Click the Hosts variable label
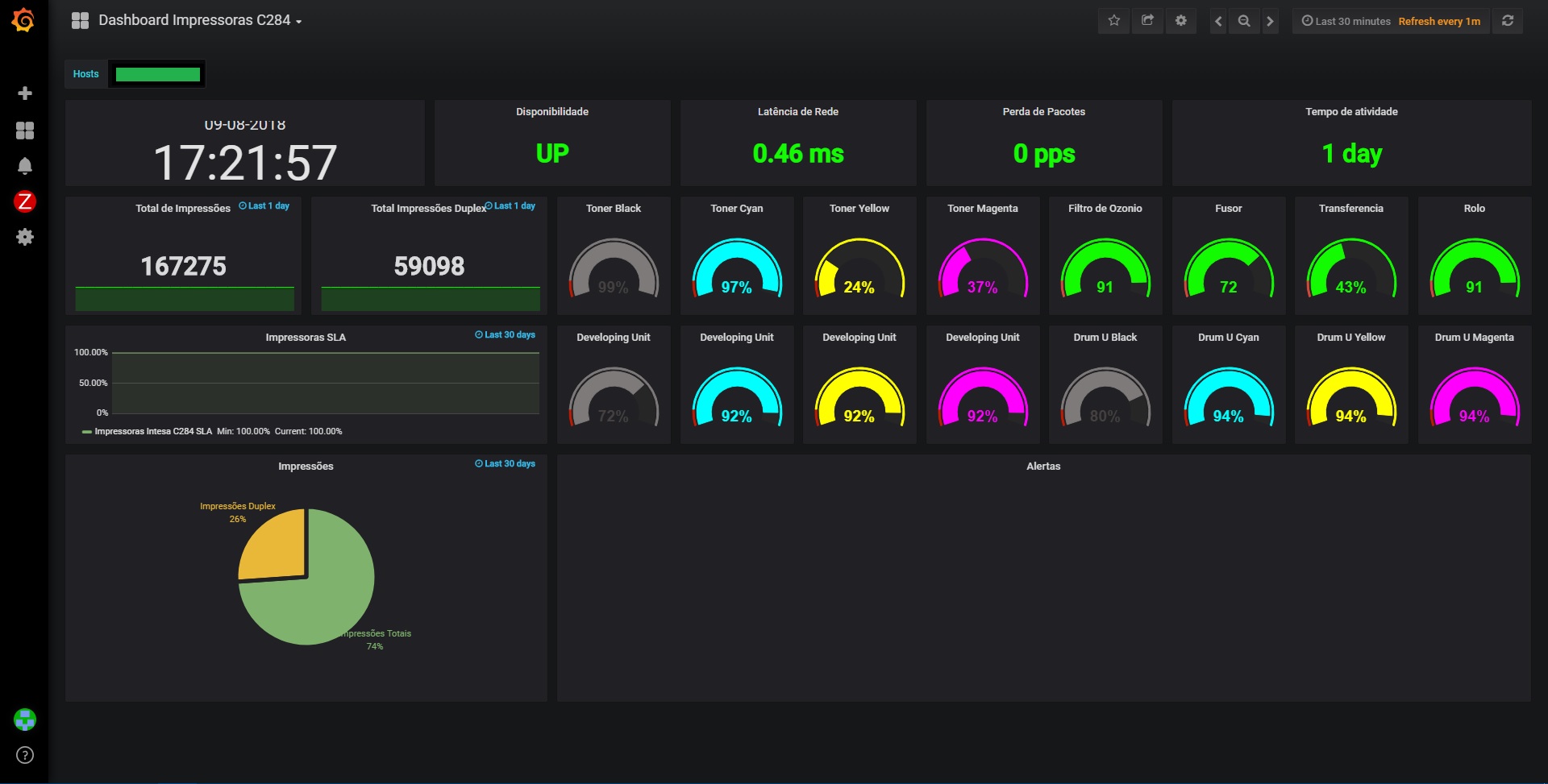The height and width of the screenshot is (784, 1548). coord(85,74)
